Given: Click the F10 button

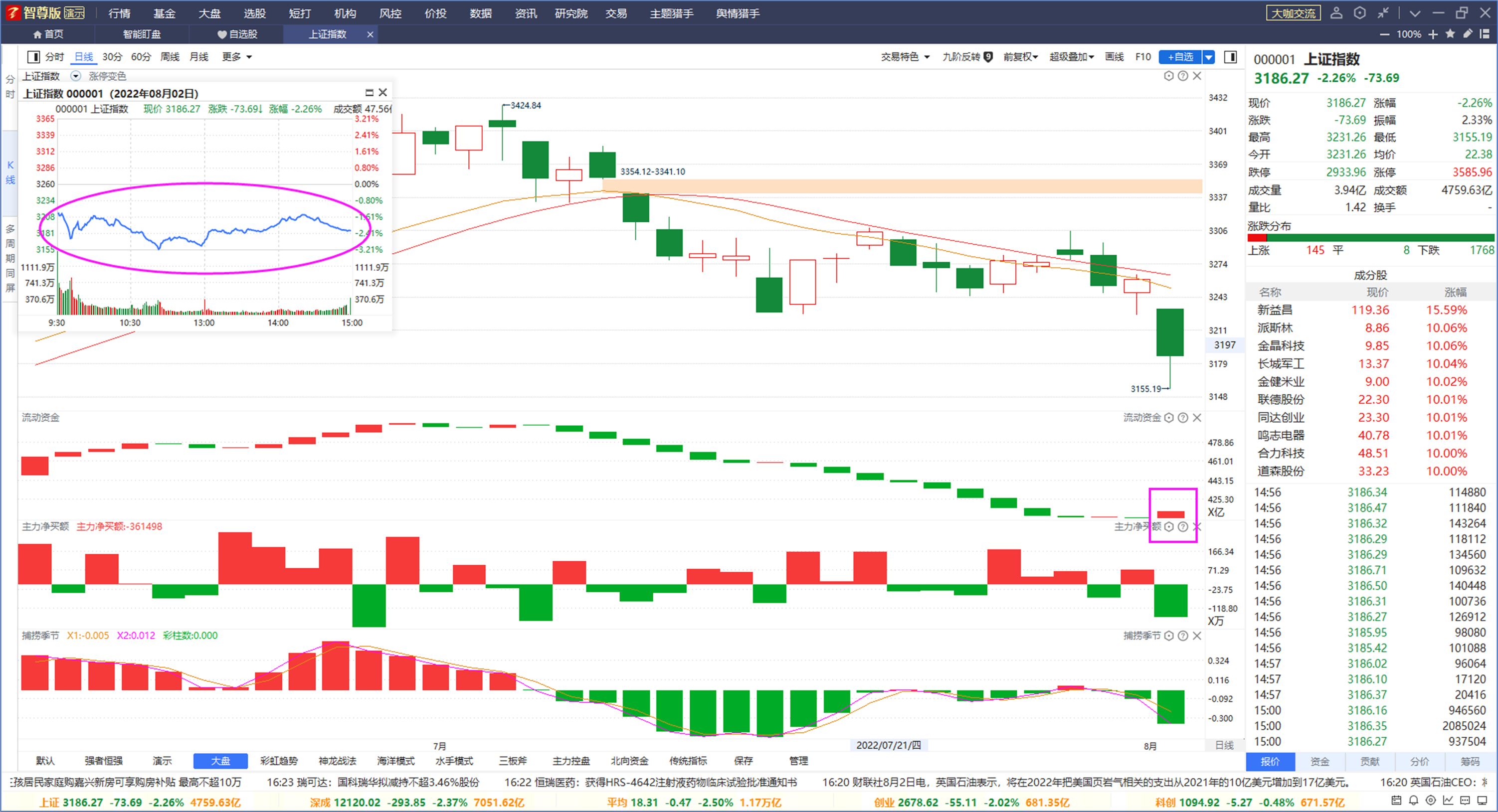Looking at the screenshot, I should pyautogui.click(x=1142, y=56).
